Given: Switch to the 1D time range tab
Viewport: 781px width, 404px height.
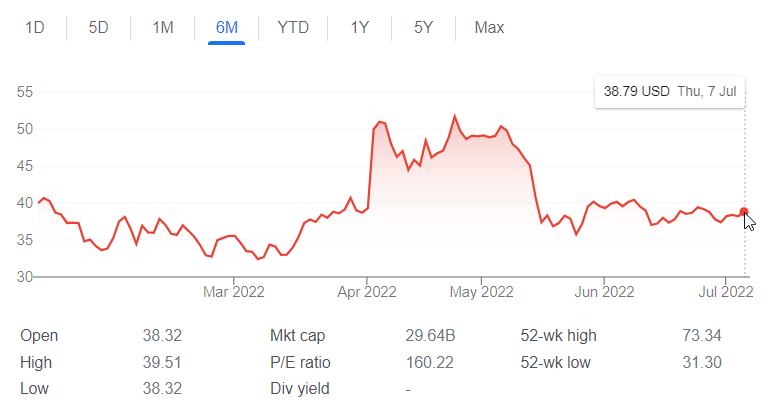Looking at the screenshot, I should pos(35,27).
